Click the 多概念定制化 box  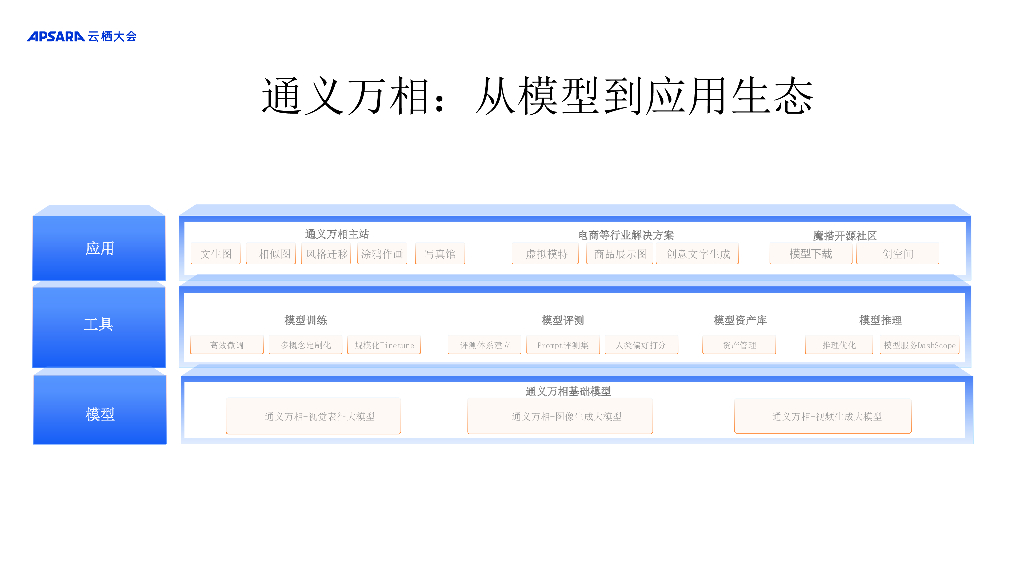tap(306, 345)
